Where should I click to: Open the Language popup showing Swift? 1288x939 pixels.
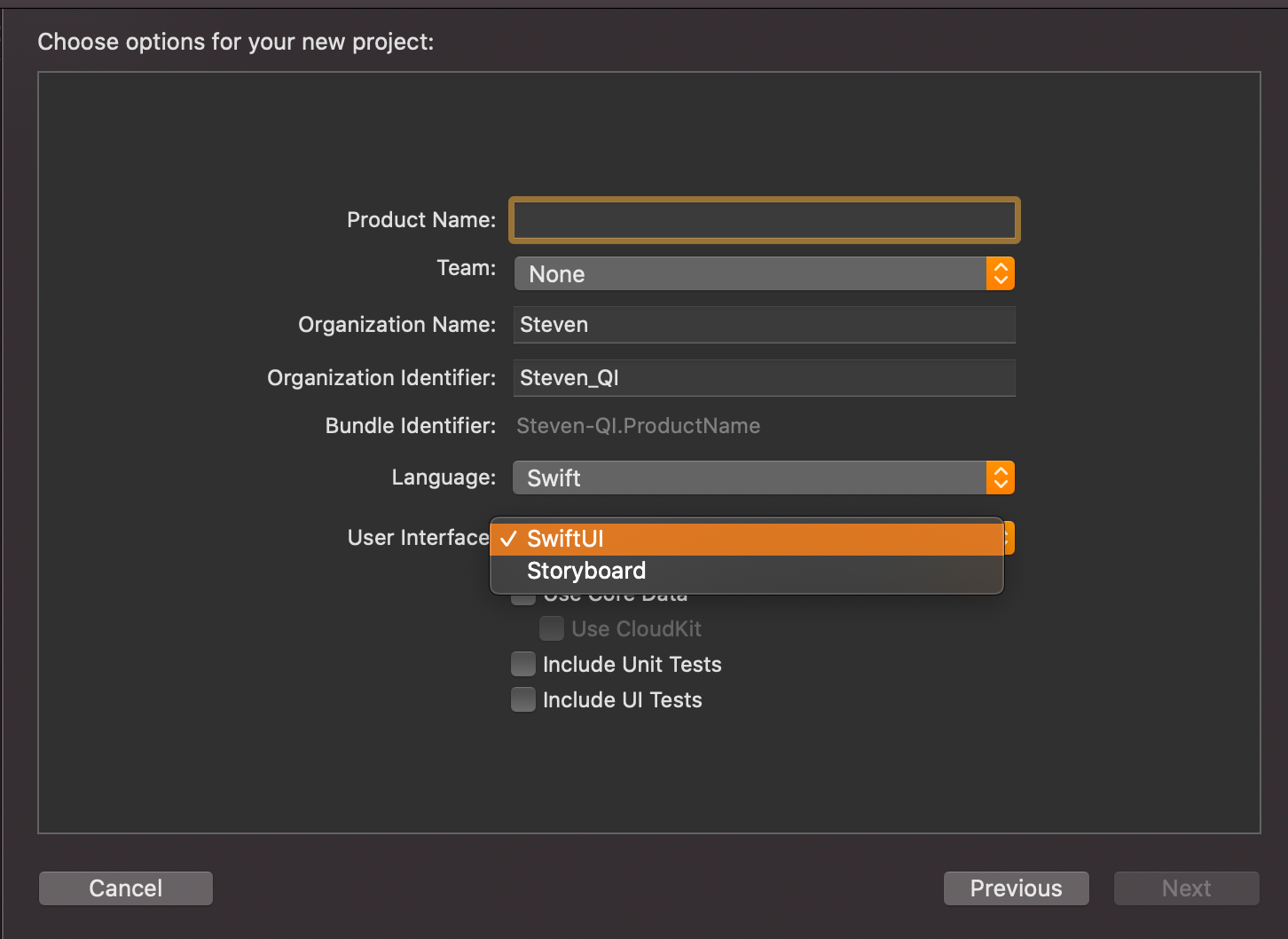pyautogui.click(x=750, y=477)
